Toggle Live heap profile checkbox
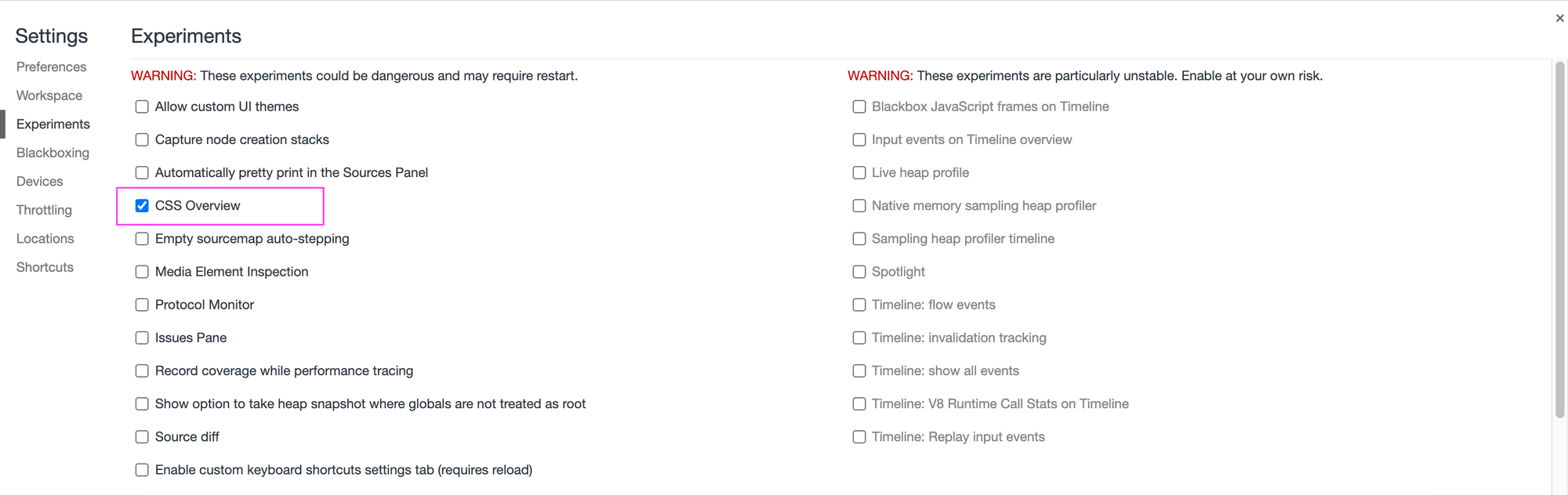The width and height of the screenshot is (1568, 495). [859, 172]
